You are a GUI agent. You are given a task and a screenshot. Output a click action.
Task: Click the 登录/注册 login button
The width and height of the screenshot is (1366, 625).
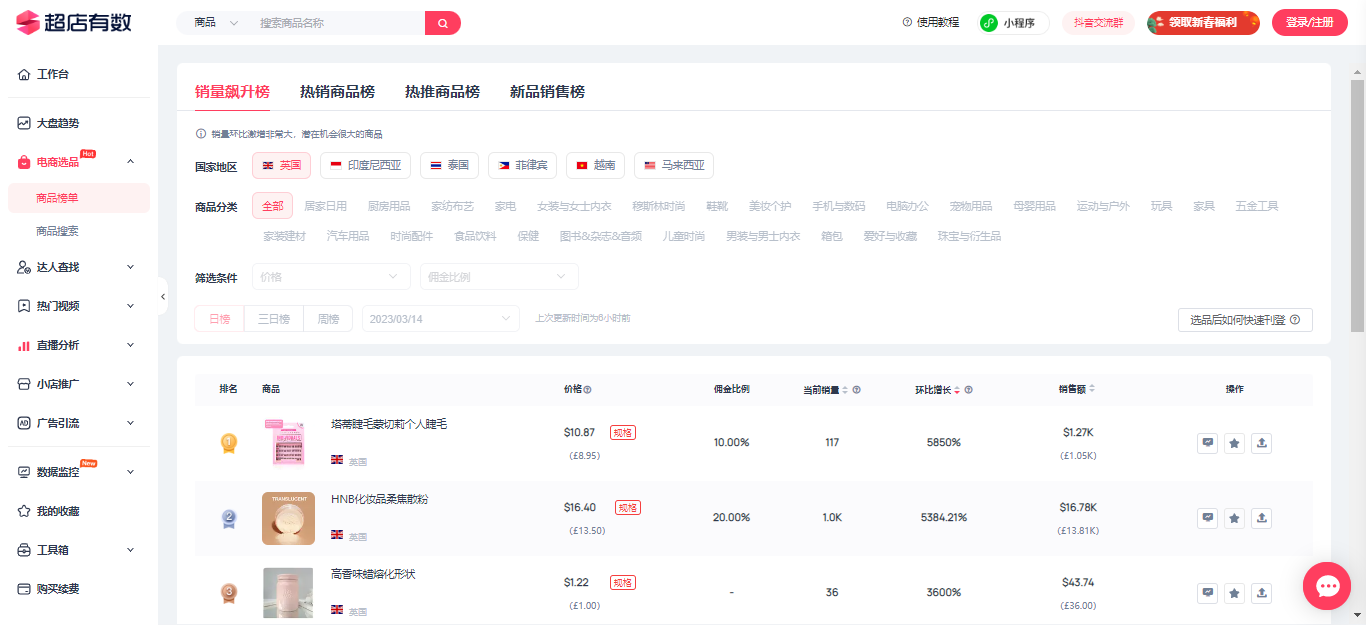tap(1309, 21)
